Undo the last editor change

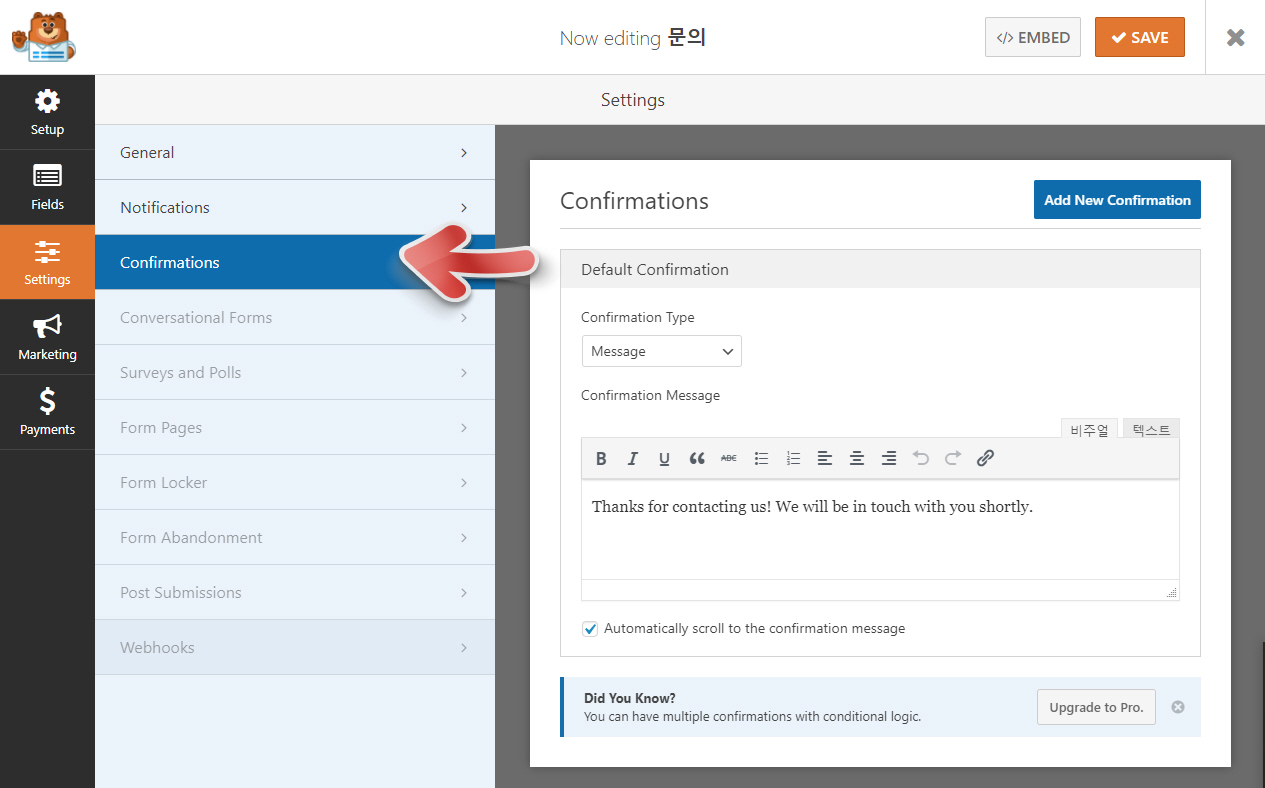point(921,458)
